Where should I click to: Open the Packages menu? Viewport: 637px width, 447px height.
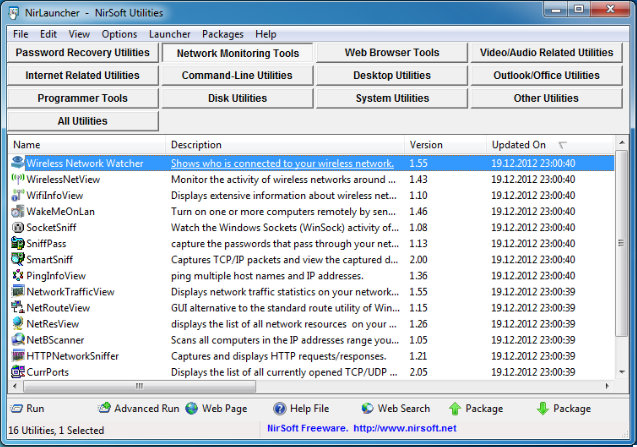point(223,34)
